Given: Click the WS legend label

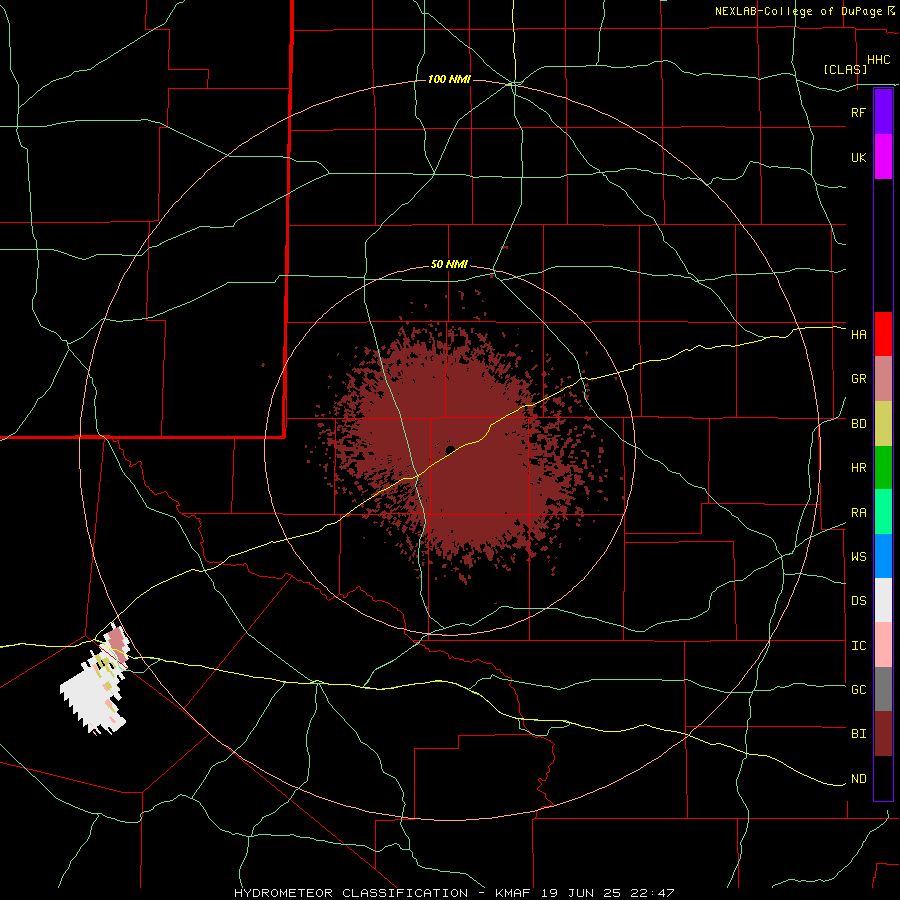Looking at the screenshot, I should click(858, 557).
